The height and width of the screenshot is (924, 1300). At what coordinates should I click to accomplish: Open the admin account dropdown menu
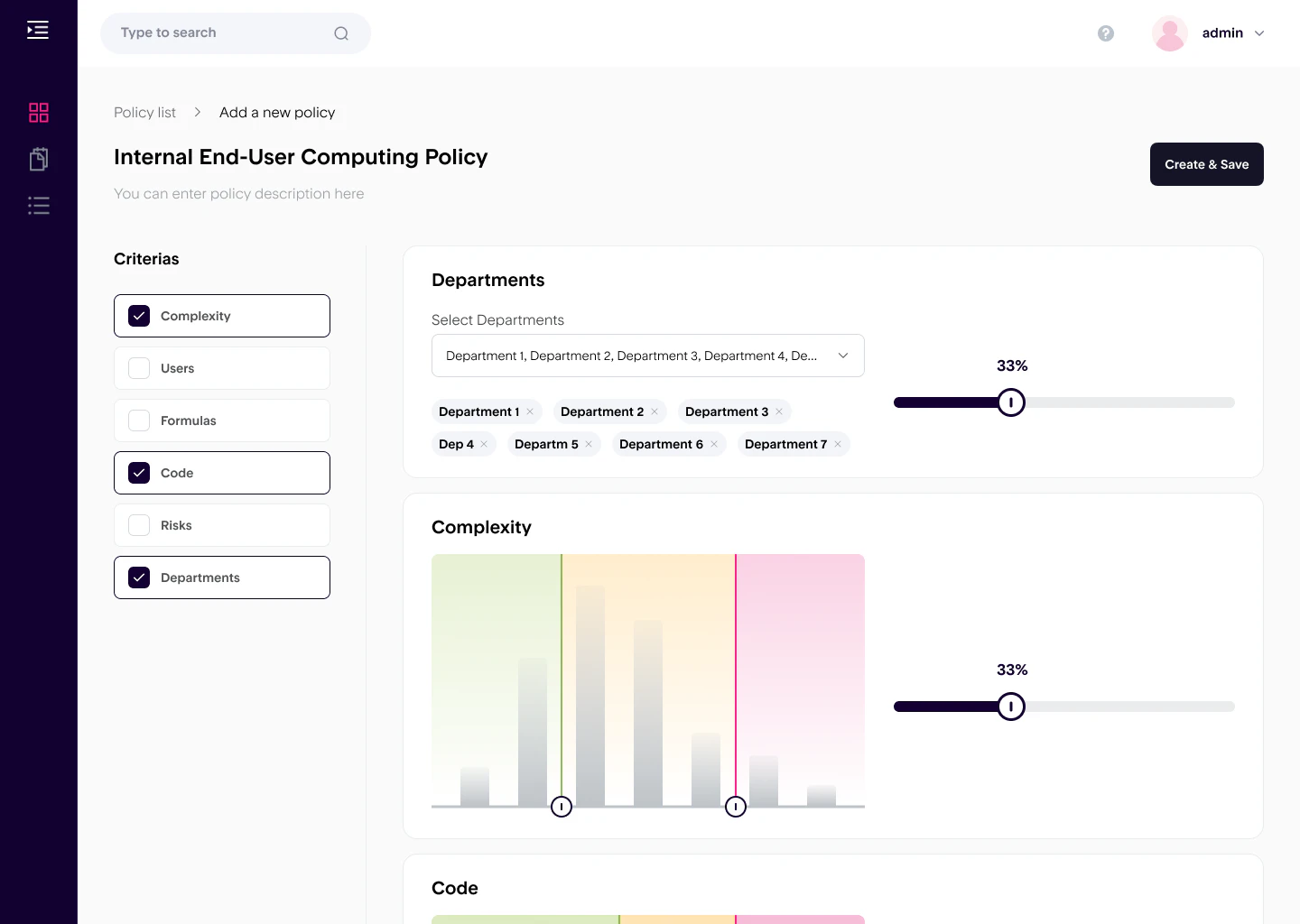coord(1260,33)
